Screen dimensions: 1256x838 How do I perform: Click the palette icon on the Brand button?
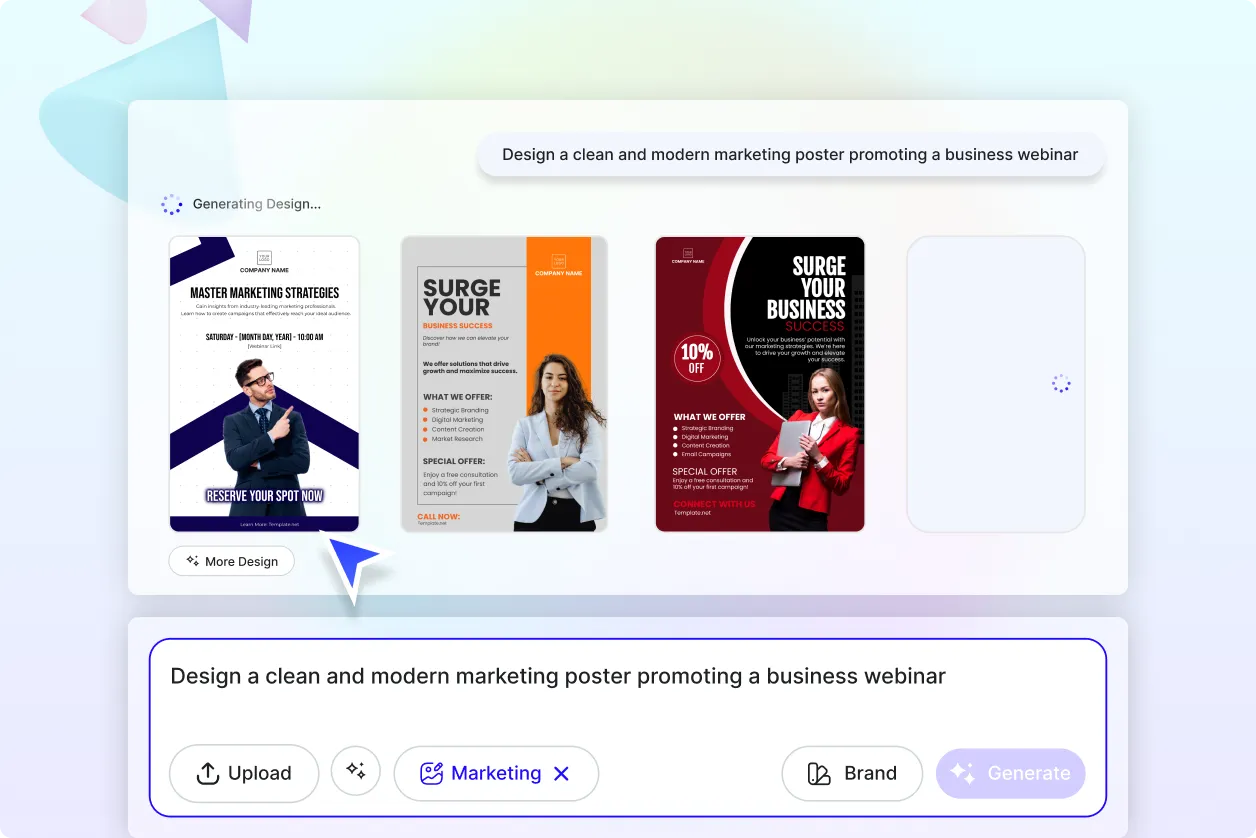tap(817, 773)
